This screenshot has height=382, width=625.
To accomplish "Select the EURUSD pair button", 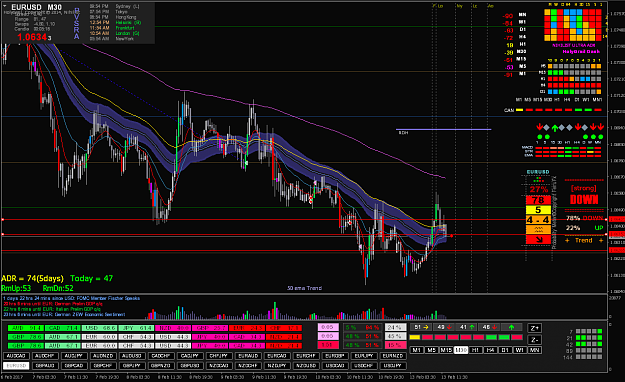I will point(16,366).
